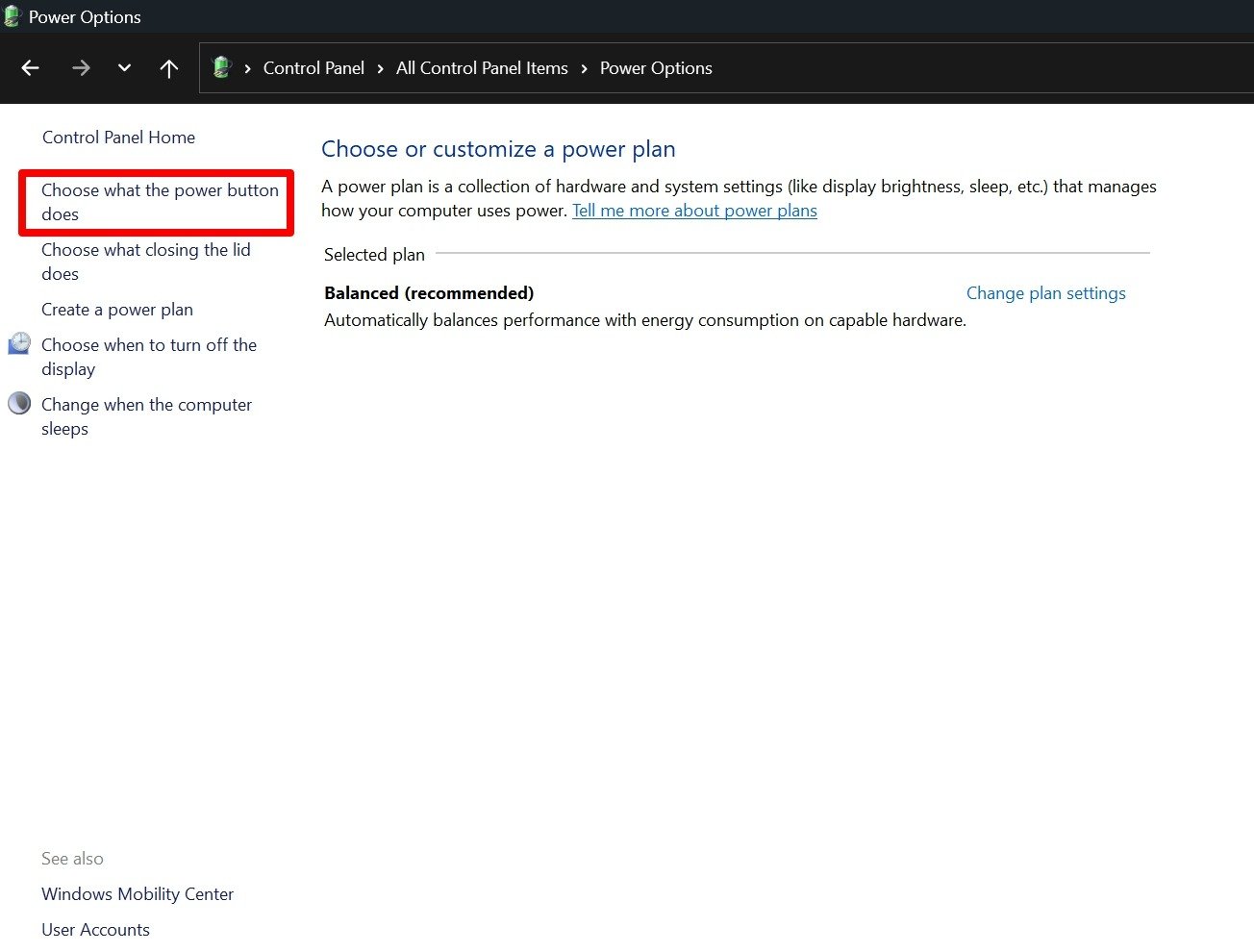Go forward with the Forward arrow

[81, 68]
